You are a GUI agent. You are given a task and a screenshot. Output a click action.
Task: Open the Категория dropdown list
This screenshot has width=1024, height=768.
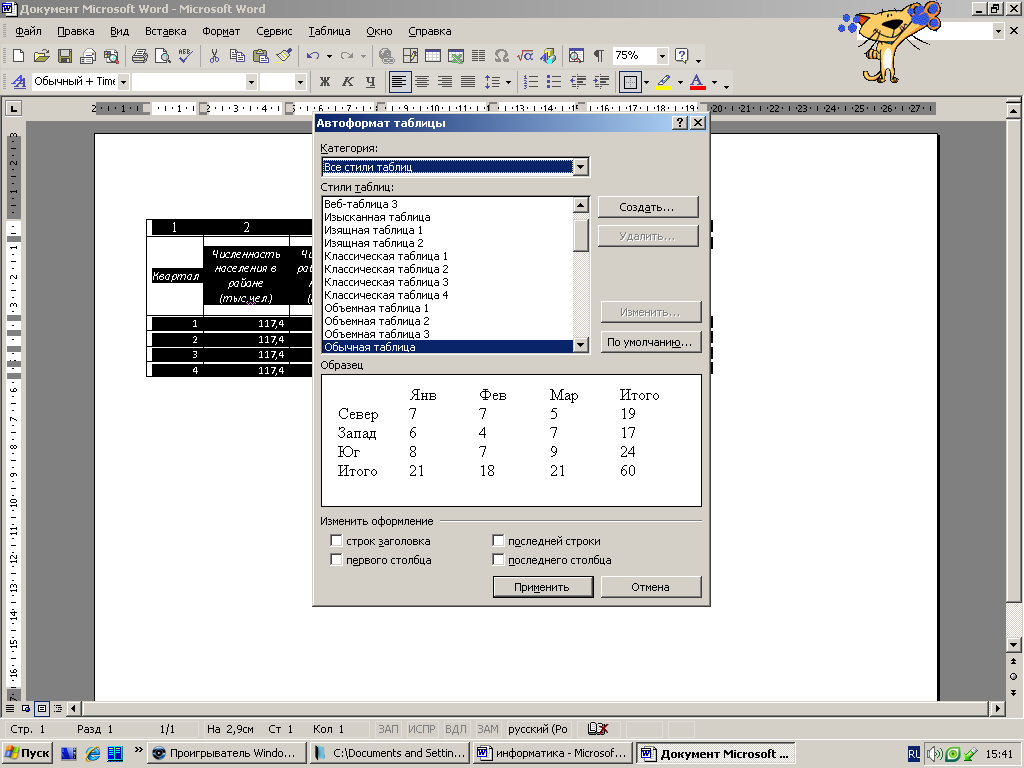pos(581,167)
